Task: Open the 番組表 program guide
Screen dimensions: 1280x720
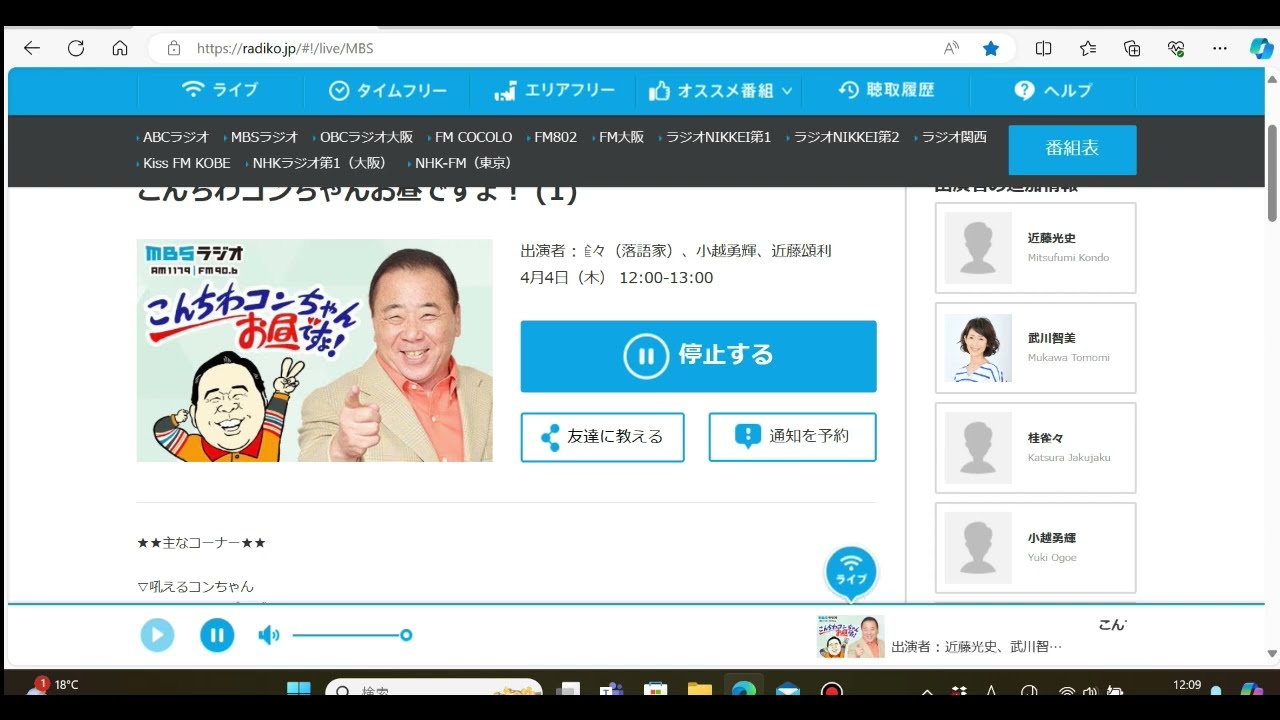Action: [1072, 149]
